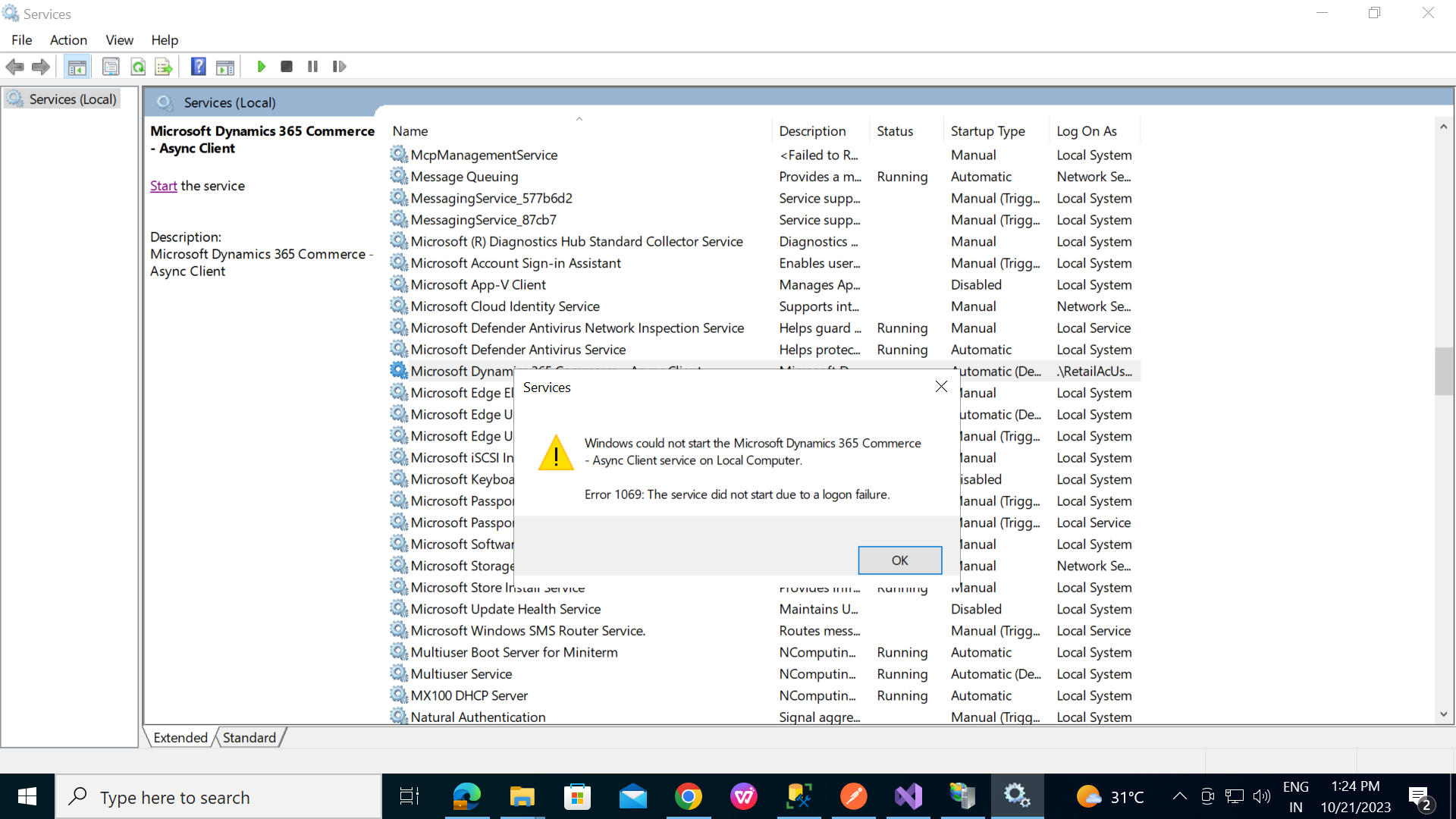This screenshot has width=1456, height=819.
Task: Click the Restart Service toolbar icon
Action: (x=339, y=67)
